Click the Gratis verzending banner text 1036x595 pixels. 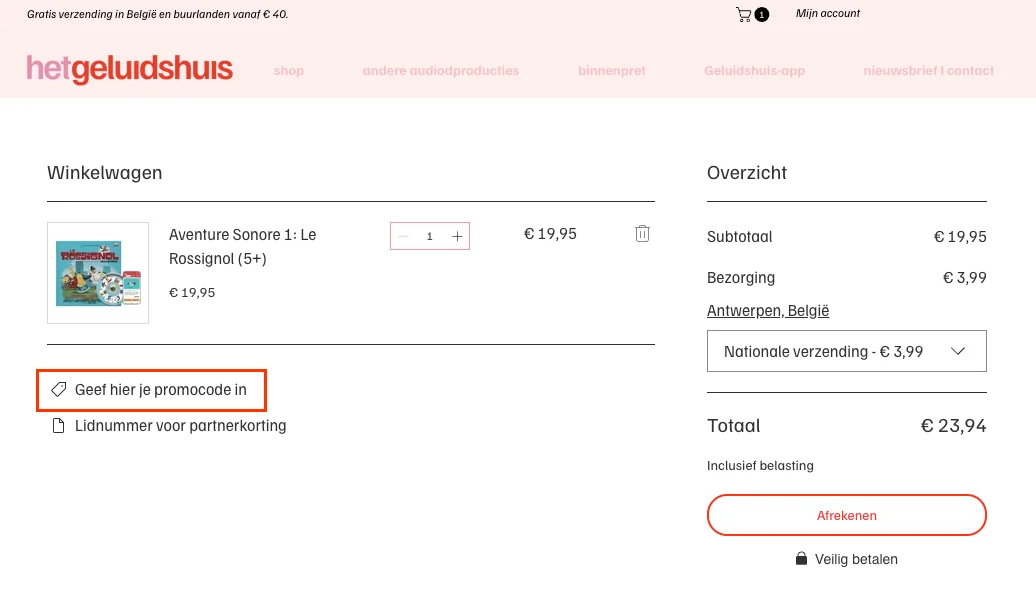(157, 14)
